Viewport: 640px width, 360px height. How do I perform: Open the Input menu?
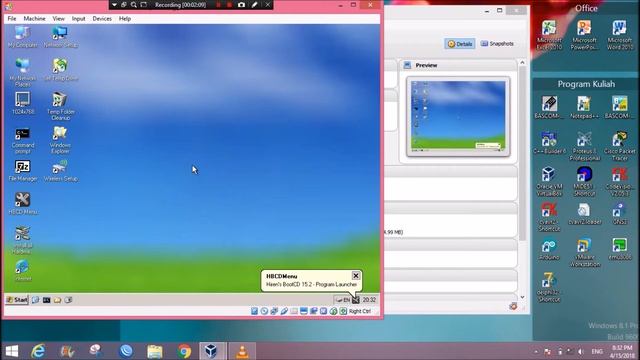point(78,18)
